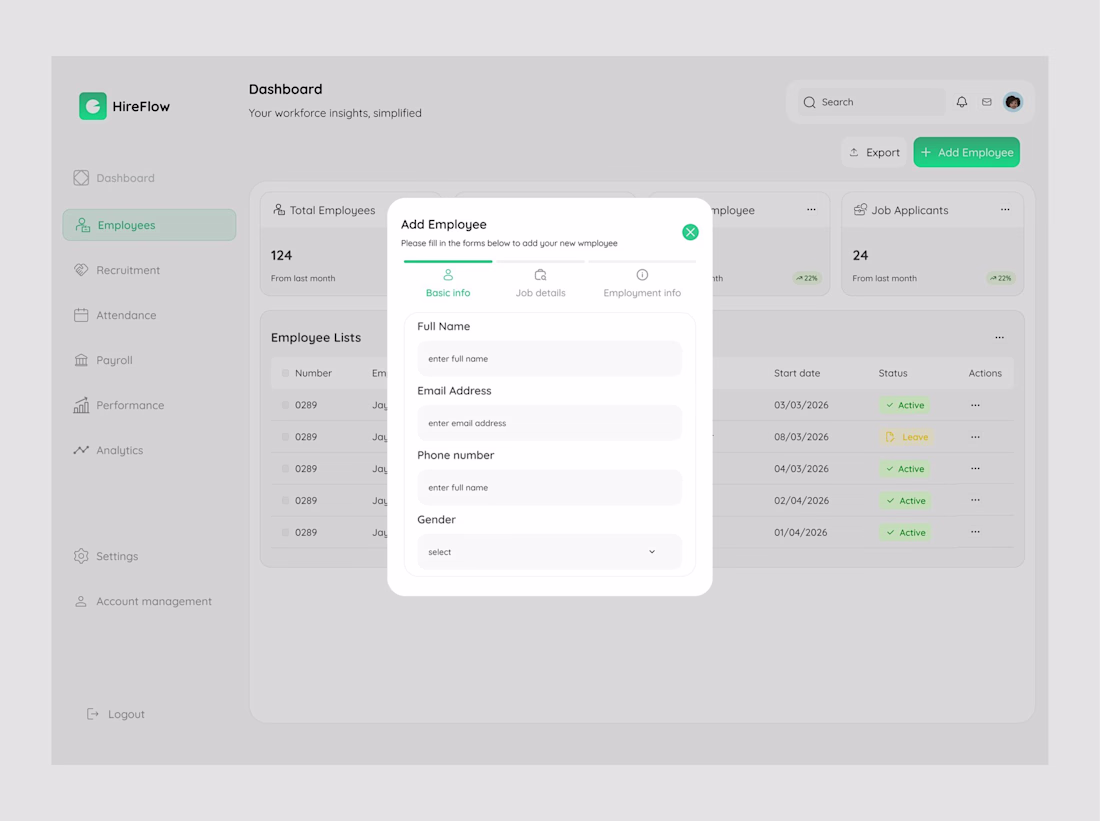Switch to the Basic info tab

click(448, 283)
